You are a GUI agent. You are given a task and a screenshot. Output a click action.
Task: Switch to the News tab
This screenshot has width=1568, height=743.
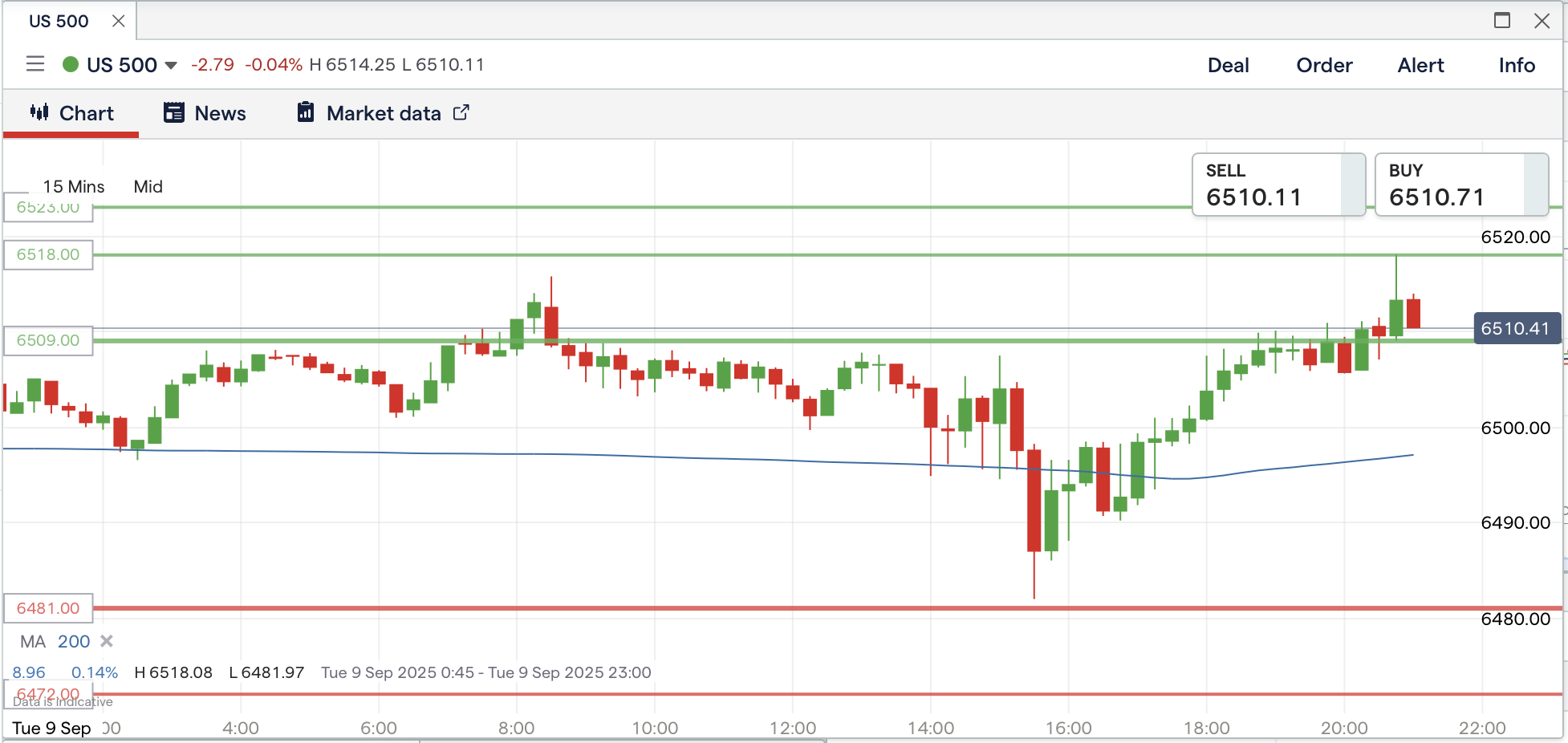(x=205, y=113)
